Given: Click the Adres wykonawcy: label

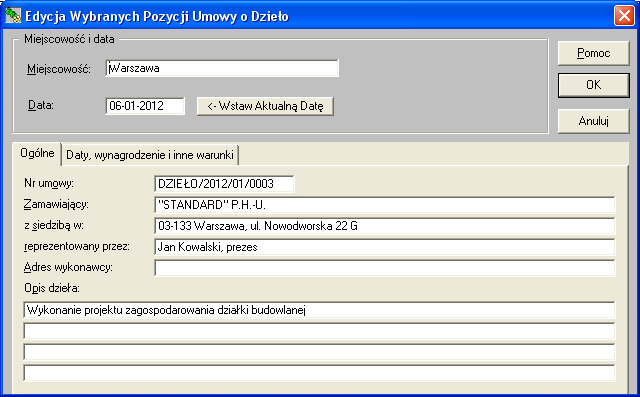Looking at the screenshot, I should coord(68,267).
